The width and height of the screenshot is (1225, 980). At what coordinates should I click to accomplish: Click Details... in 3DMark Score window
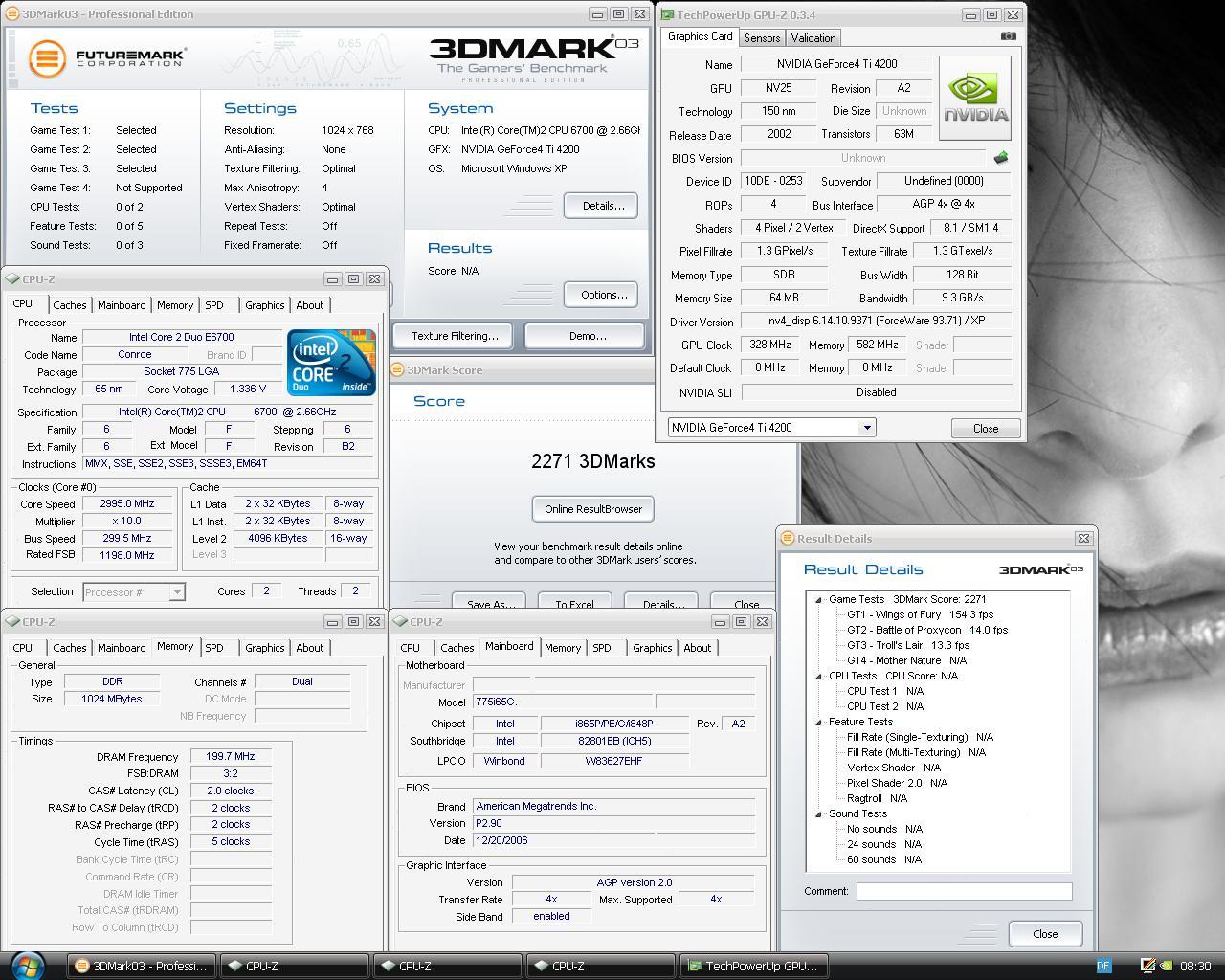pyautogui.click(x=661, y=603)
